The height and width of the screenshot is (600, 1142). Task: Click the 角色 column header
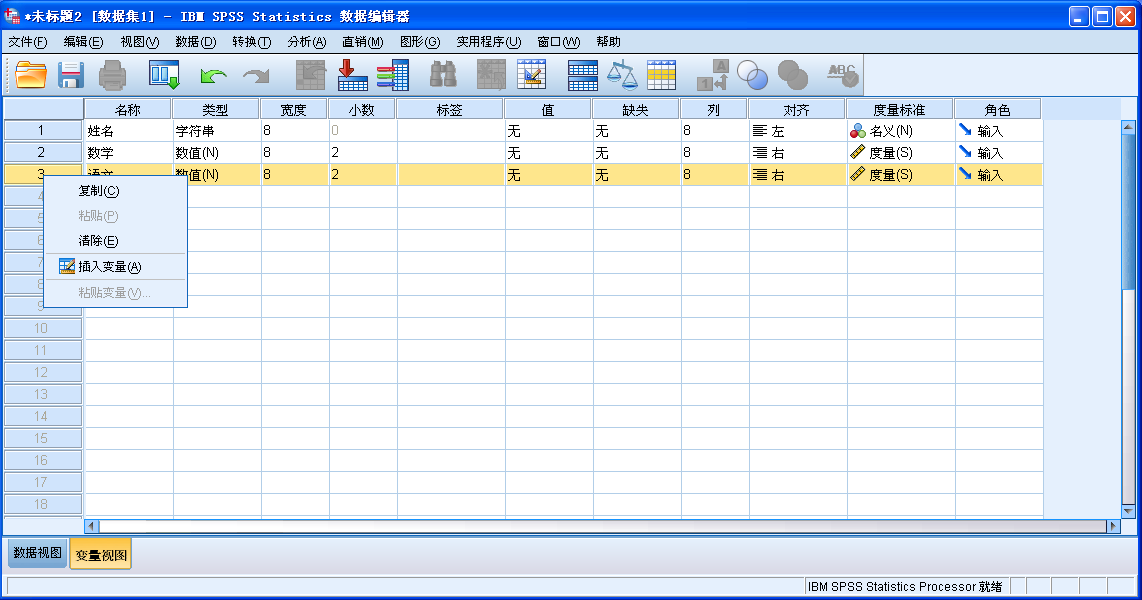pyautogui.click(x=998, y=109)
